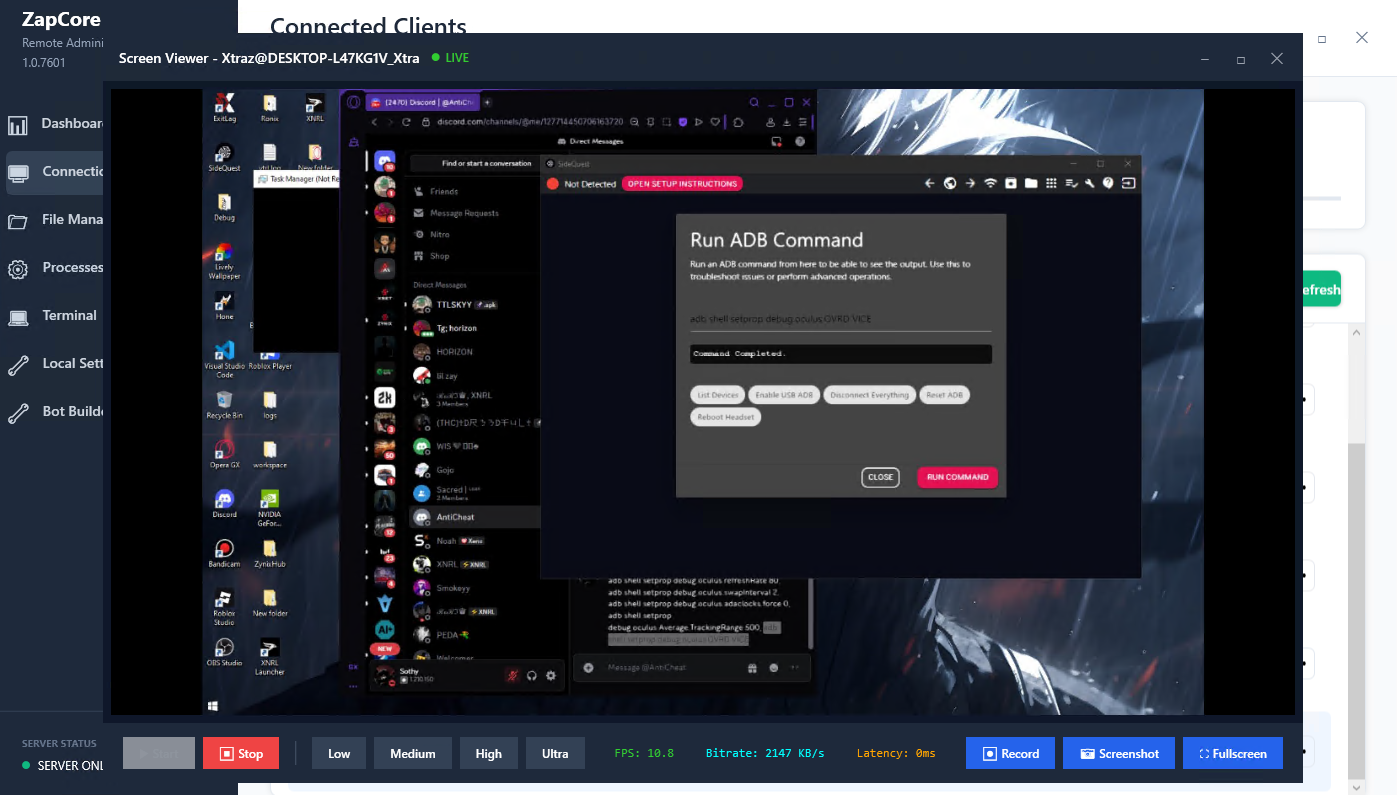This screenshot has width=1397, height=795.
Task: Click the SideQuest apps grid icon
Action: click(1050, 184)
